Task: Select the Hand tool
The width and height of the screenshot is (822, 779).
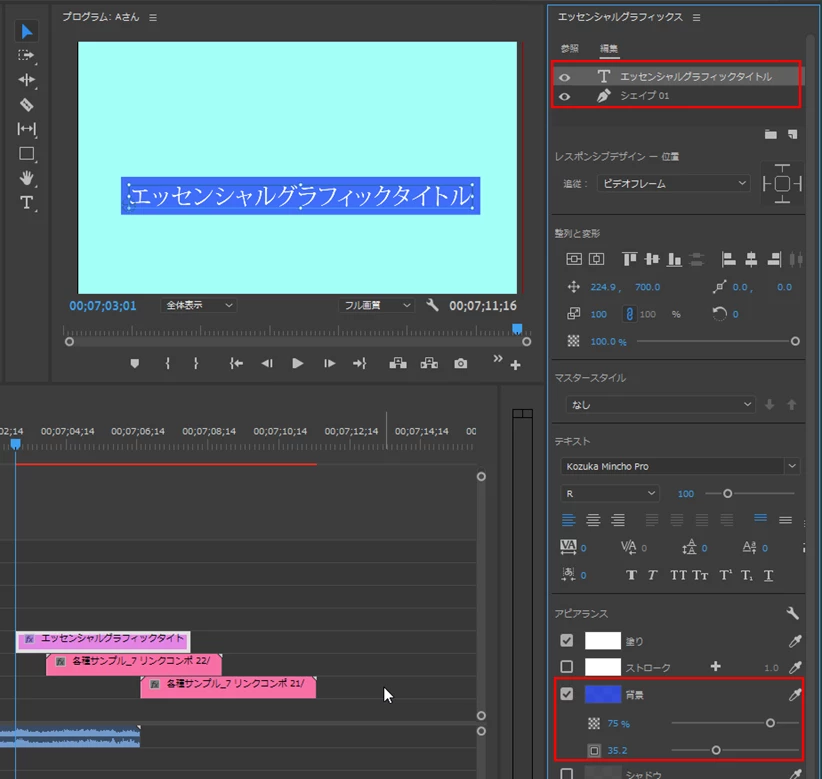Action: pos(26,178)
